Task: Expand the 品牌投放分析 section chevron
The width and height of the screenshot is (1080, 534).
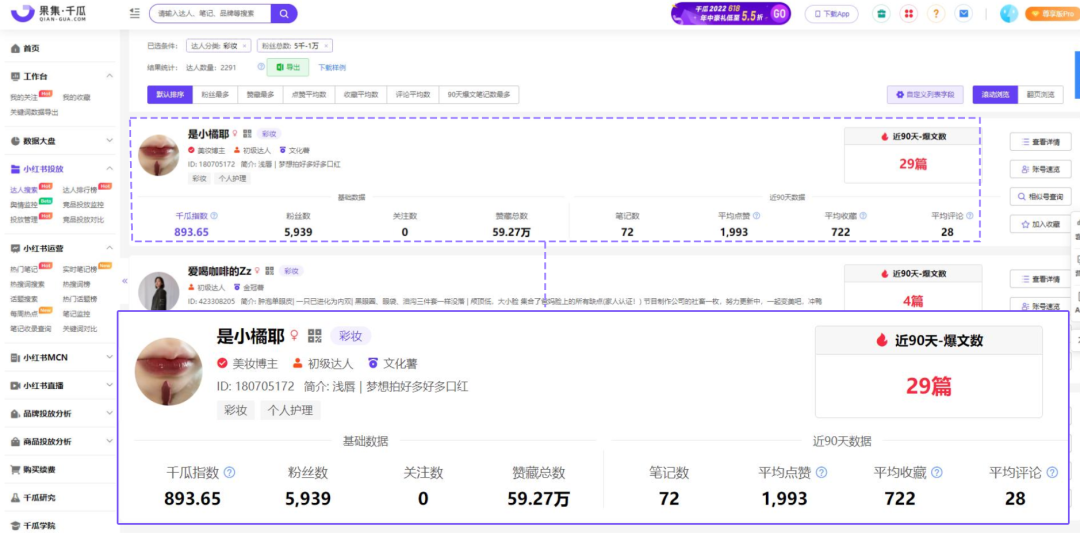Action: pyautogui.click(x=110, y=413)
